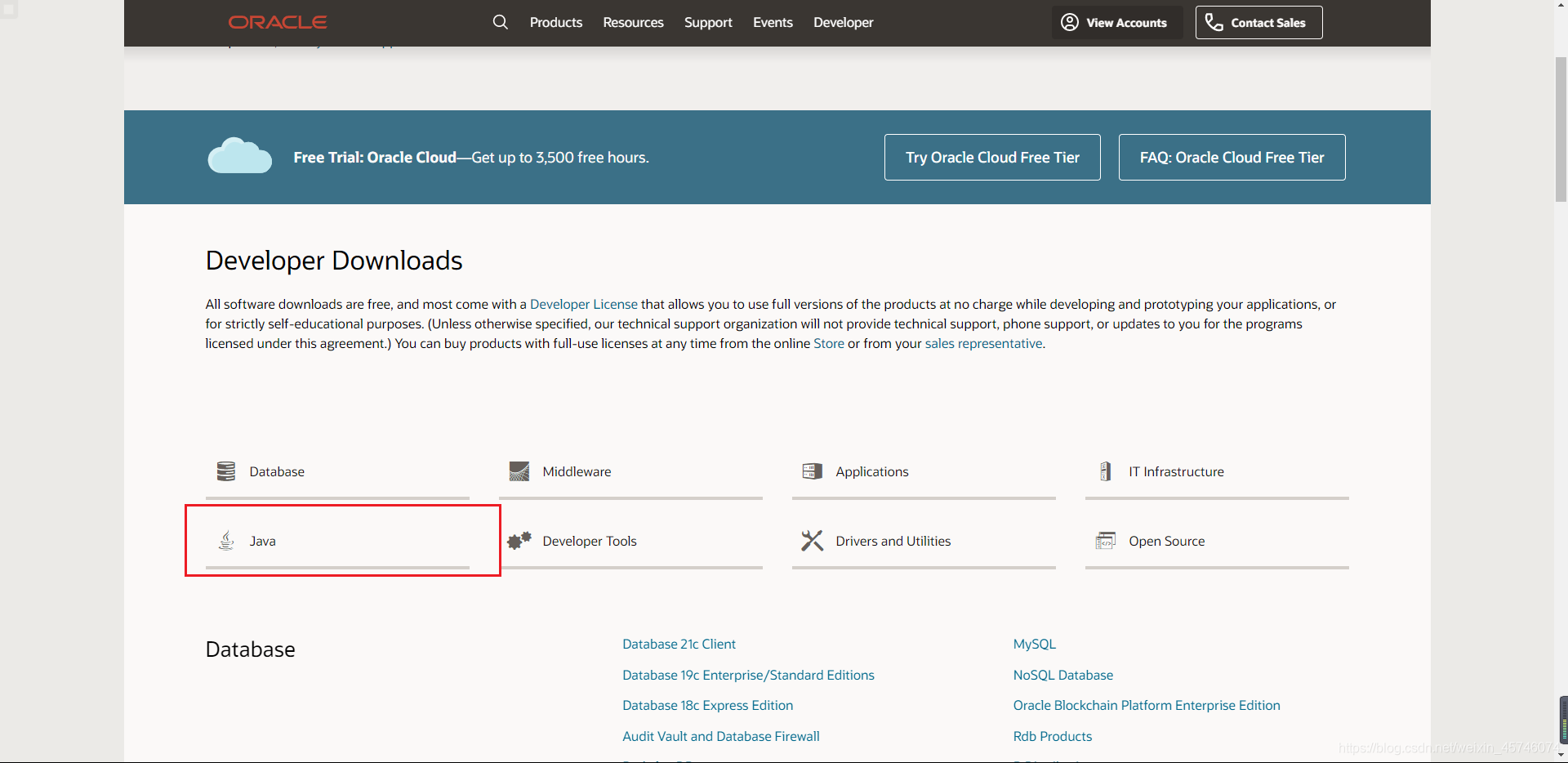Click Try Oracle Cloud Free Tier button
Viewport: 1568px width, 763px height.
click(992, 157)
